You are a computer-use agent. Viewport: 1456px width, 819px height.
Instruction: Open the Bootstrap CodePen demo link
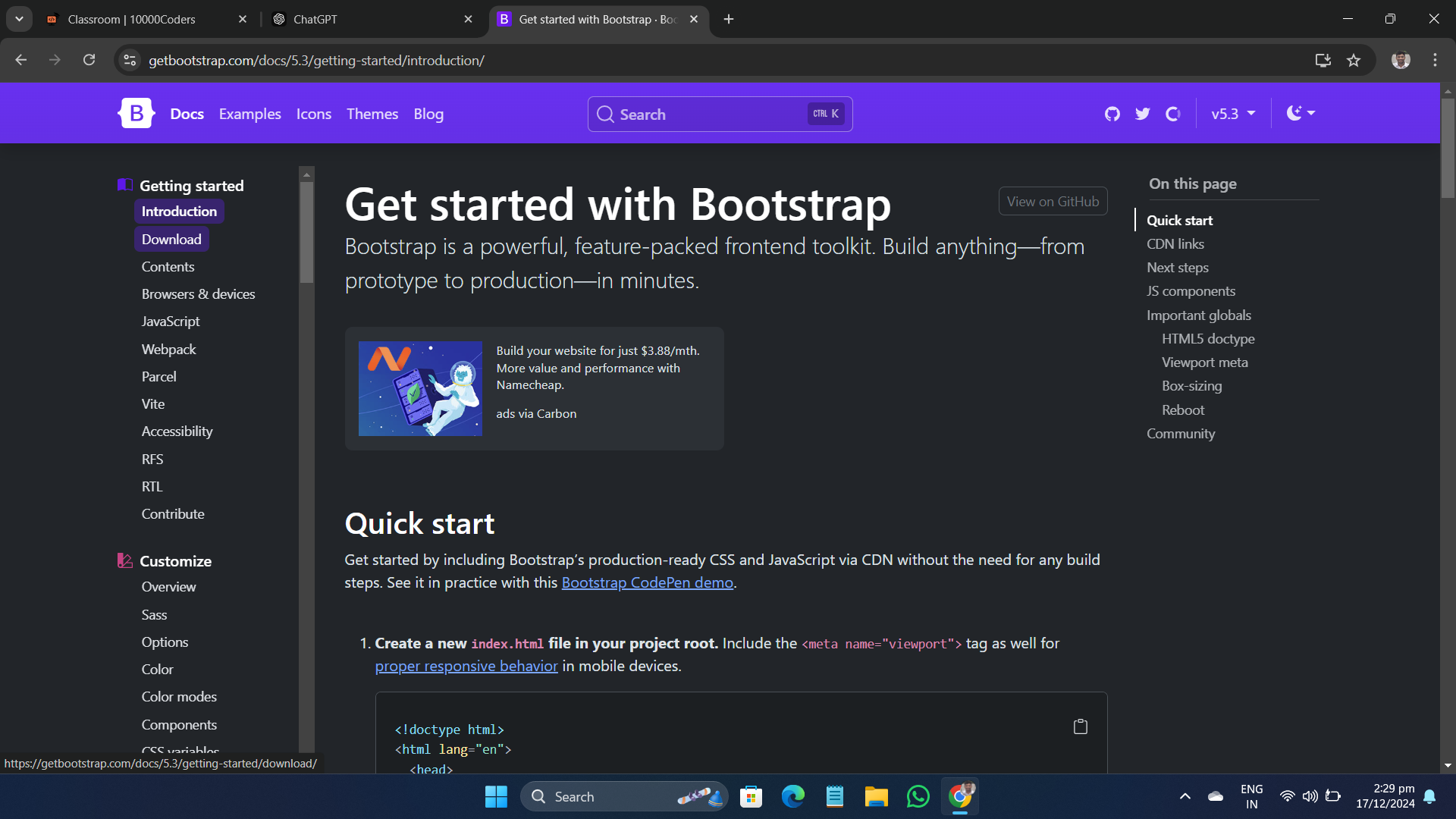coord(647,582)
